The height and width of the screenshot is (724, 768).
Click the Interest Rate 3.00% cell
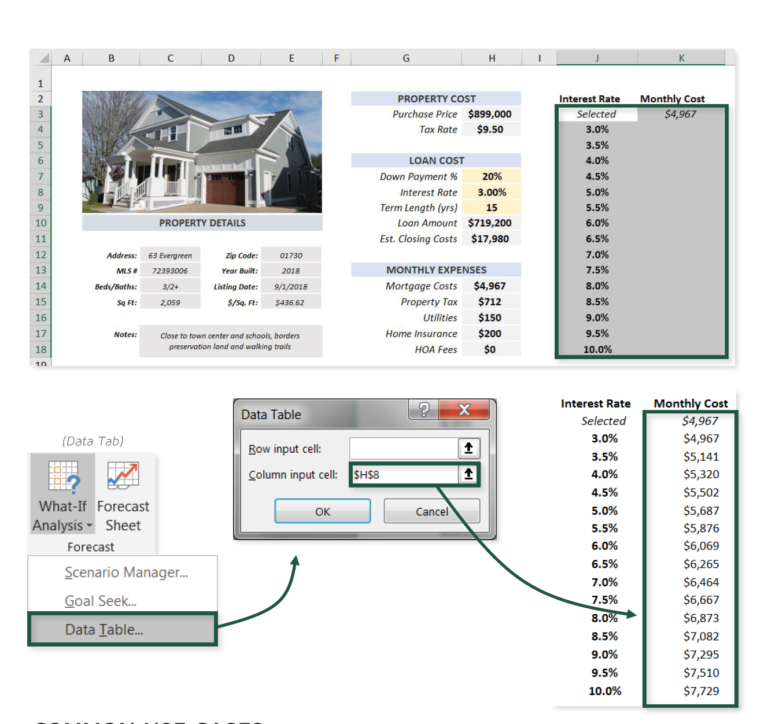point(491,192)
